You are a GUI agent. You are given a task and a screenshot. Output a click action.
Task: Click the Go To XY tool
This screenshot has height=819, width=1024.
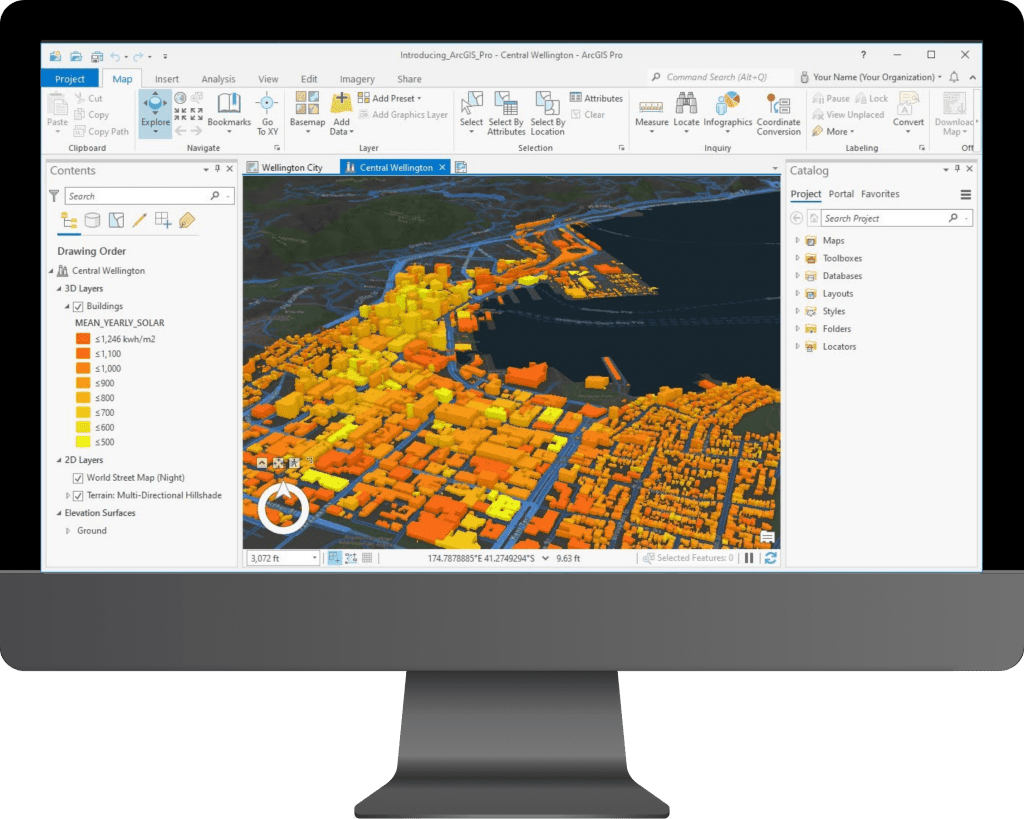pos(267,112)
